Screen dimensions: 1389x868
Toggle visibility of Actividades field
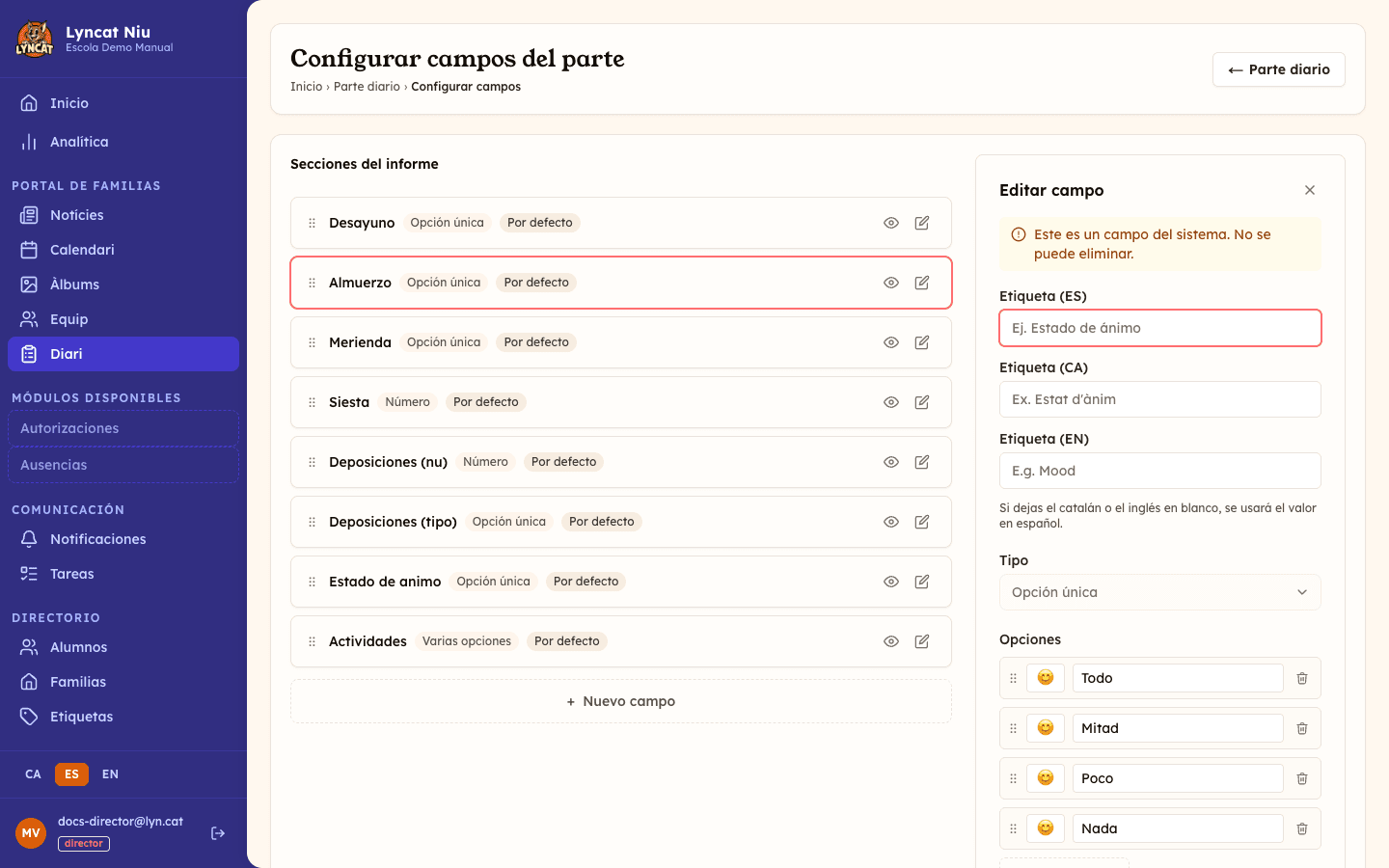pyautogui.click(x=891, y=641)
